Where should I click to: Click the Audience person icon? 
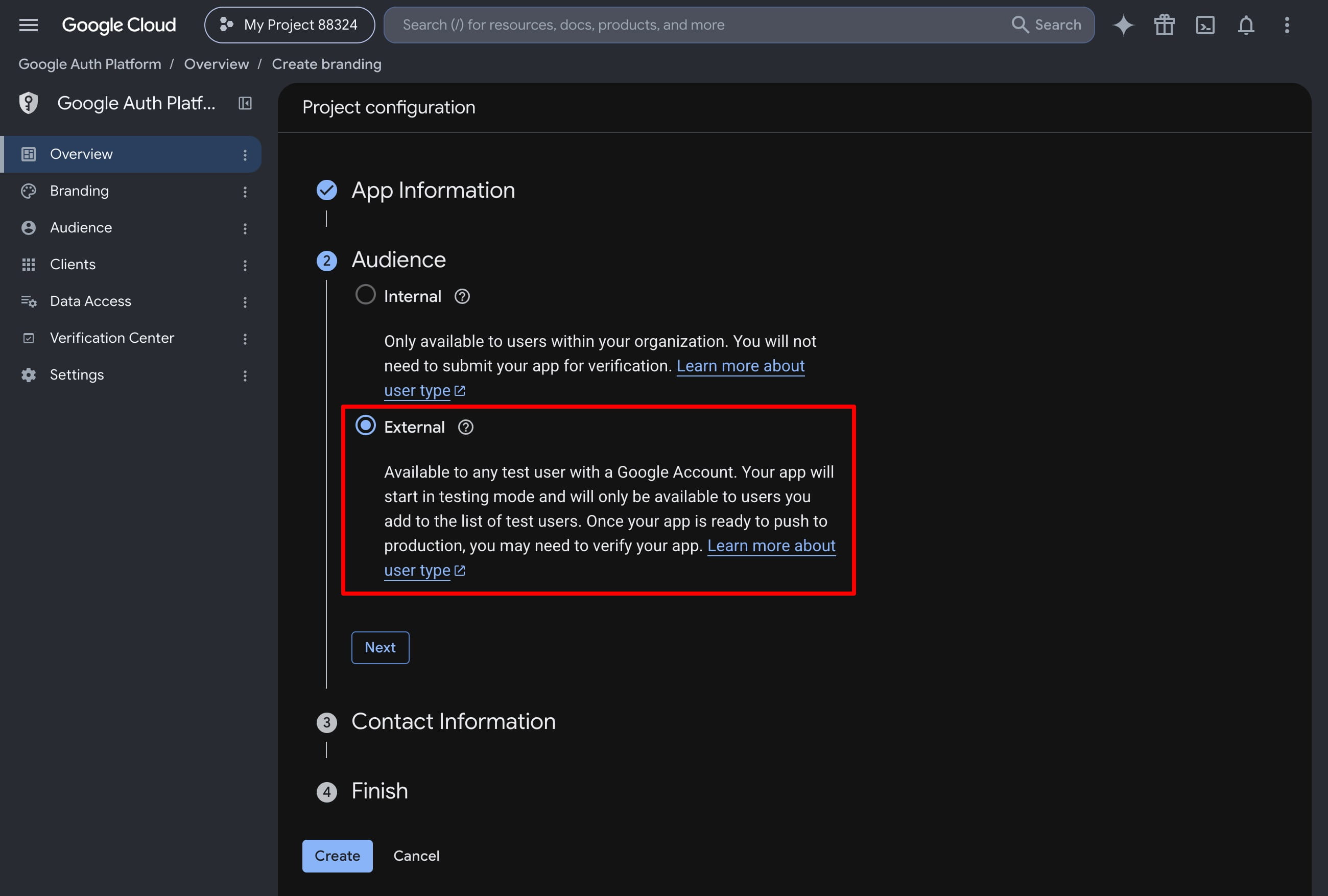click(29, 228)
